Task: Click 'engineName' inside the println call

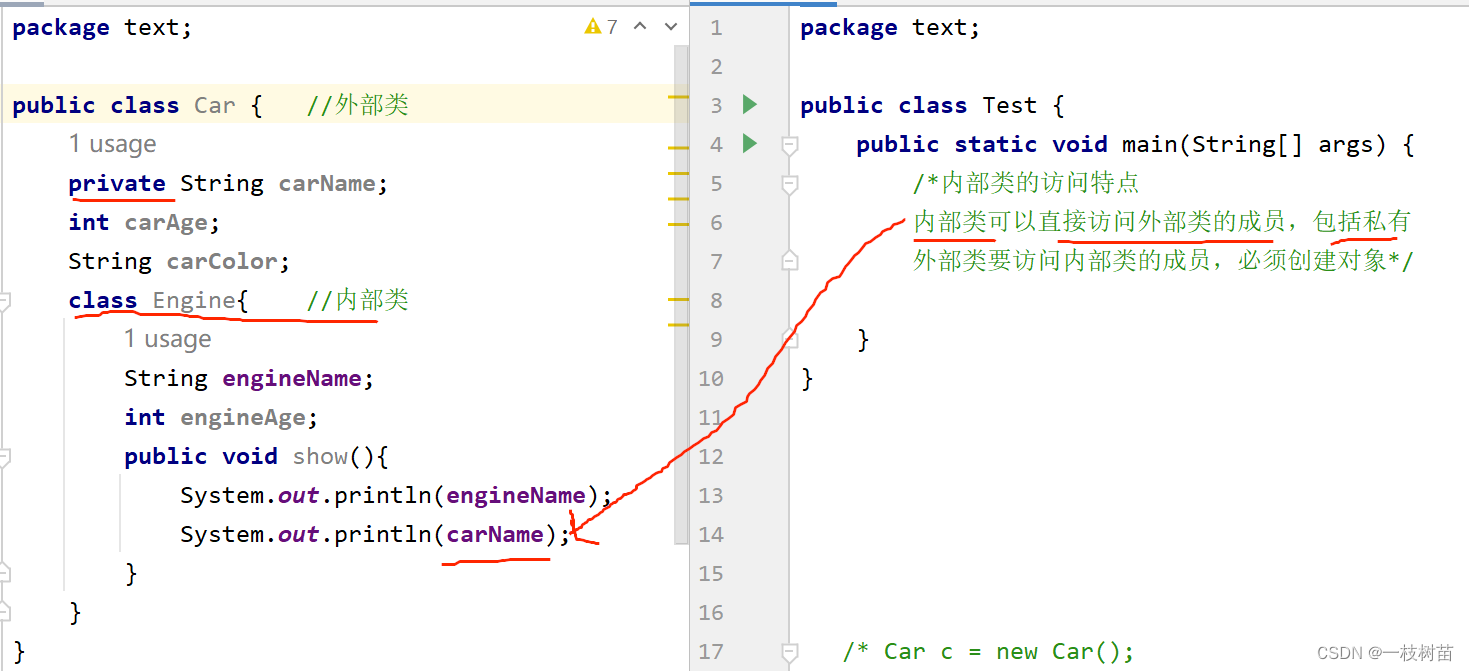Action: coord(516,496)
